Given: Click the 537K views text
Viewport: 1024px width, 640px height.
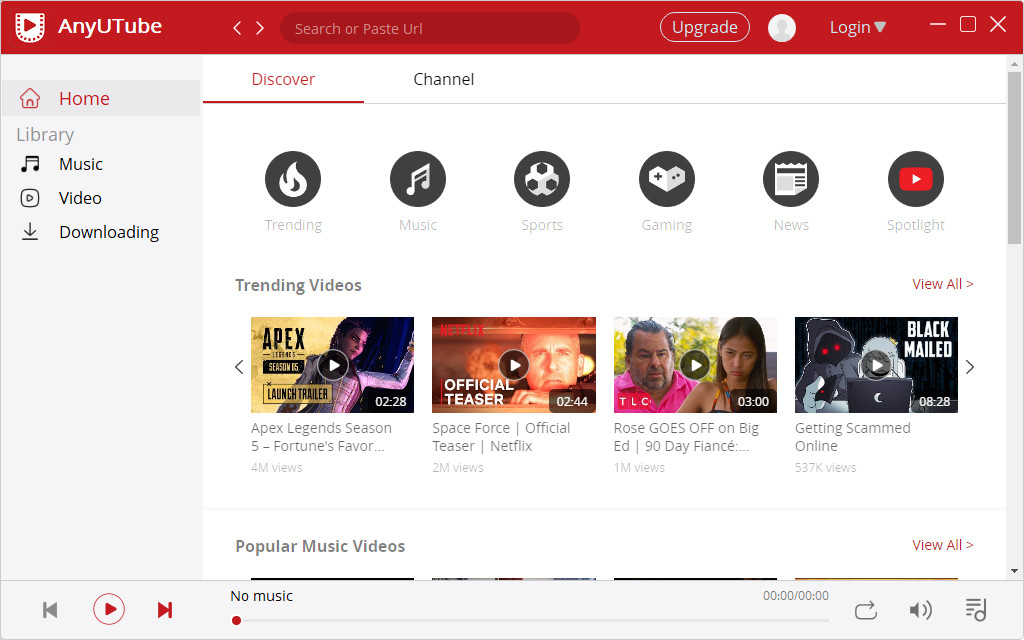Looking at the screenshot, I should pos(825,468).
